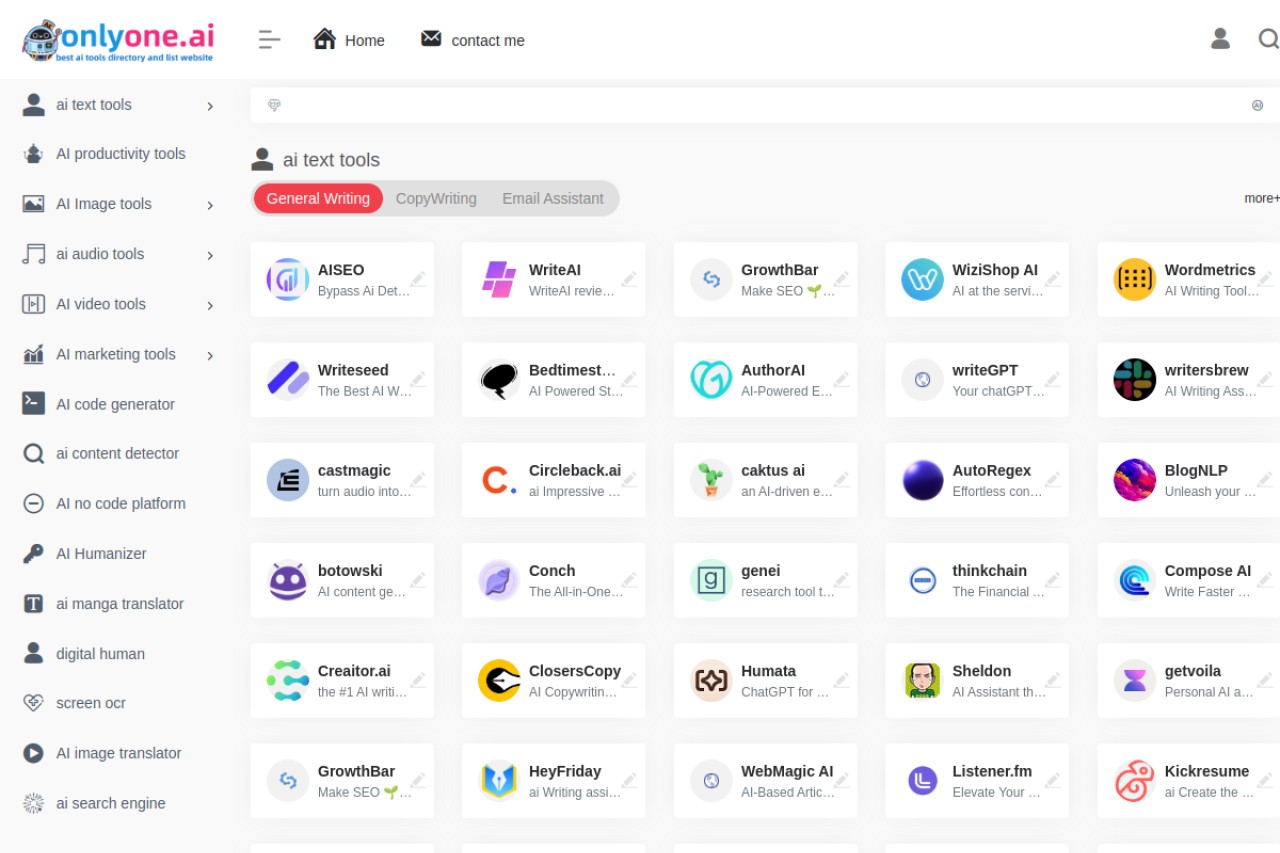This screenshot has height=853, width=1280.
Task: Expand the AI Image tools chevron
Action: pyautogui.click(x=210, y=206)
